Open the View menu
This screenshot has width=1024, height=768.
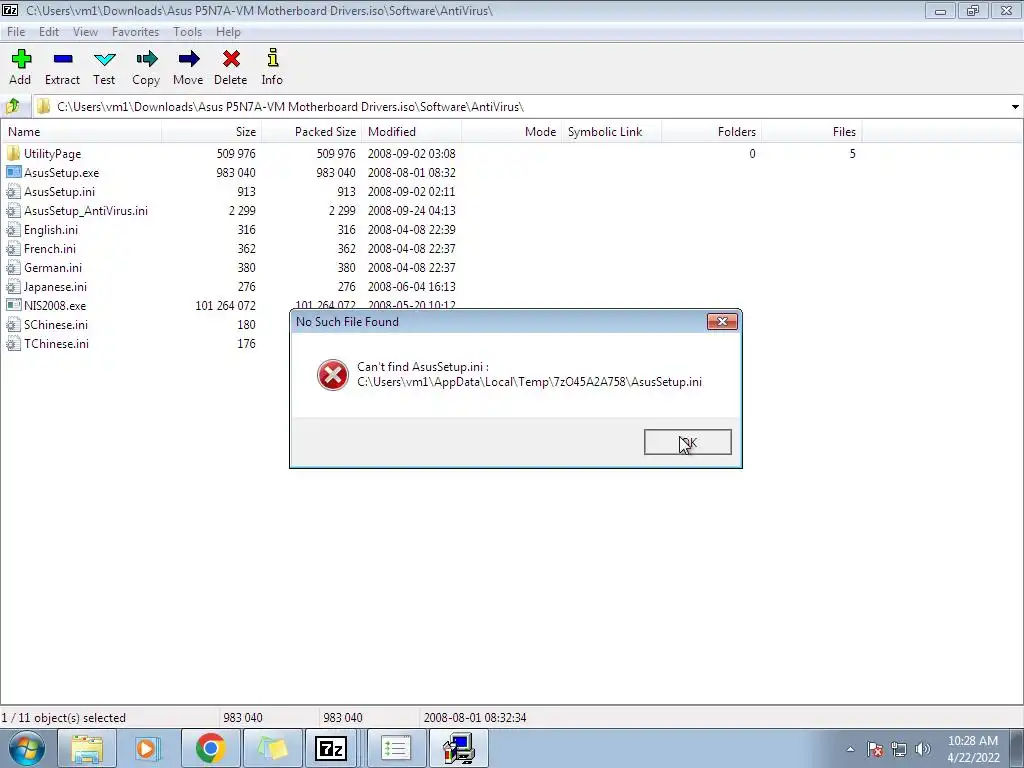pos(85,31)
